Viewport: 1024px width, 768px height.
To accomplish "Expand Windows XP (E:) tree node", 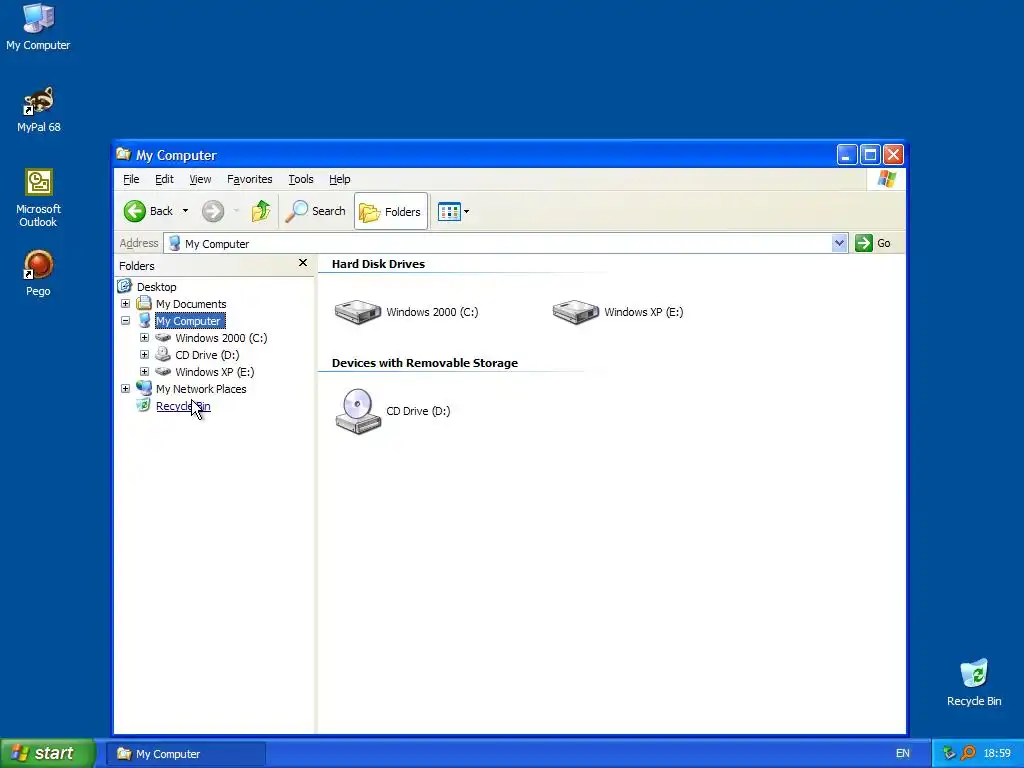I will pos(144,372).
